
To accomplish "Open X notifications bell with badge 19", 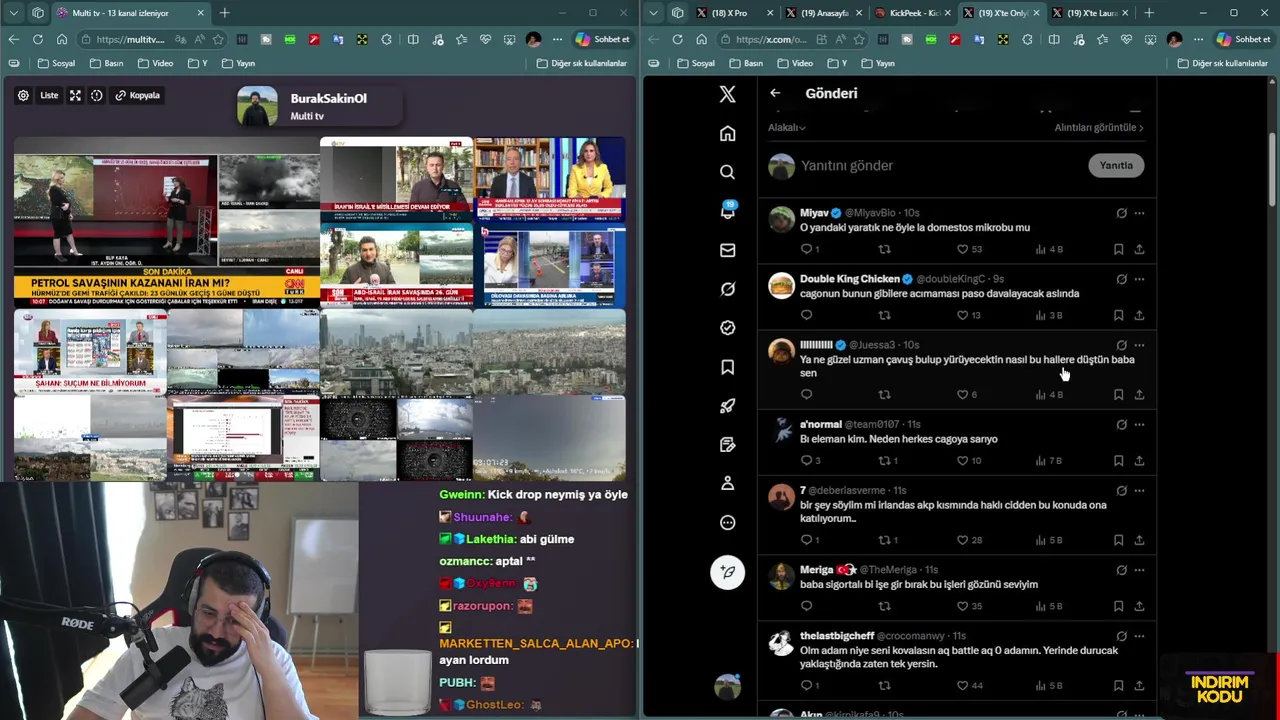I will (x=727, y=211).
